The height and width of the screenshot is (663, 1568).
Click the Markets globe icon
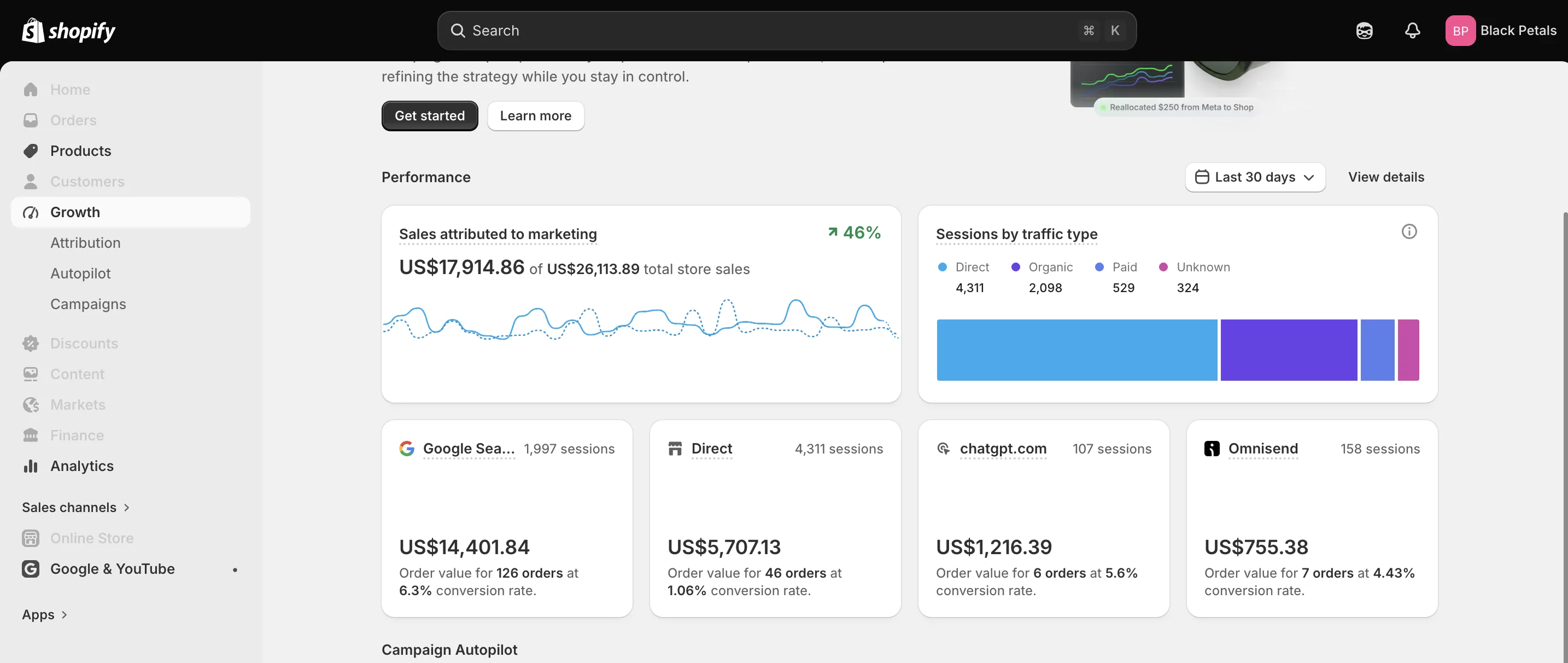click(31, 405)
